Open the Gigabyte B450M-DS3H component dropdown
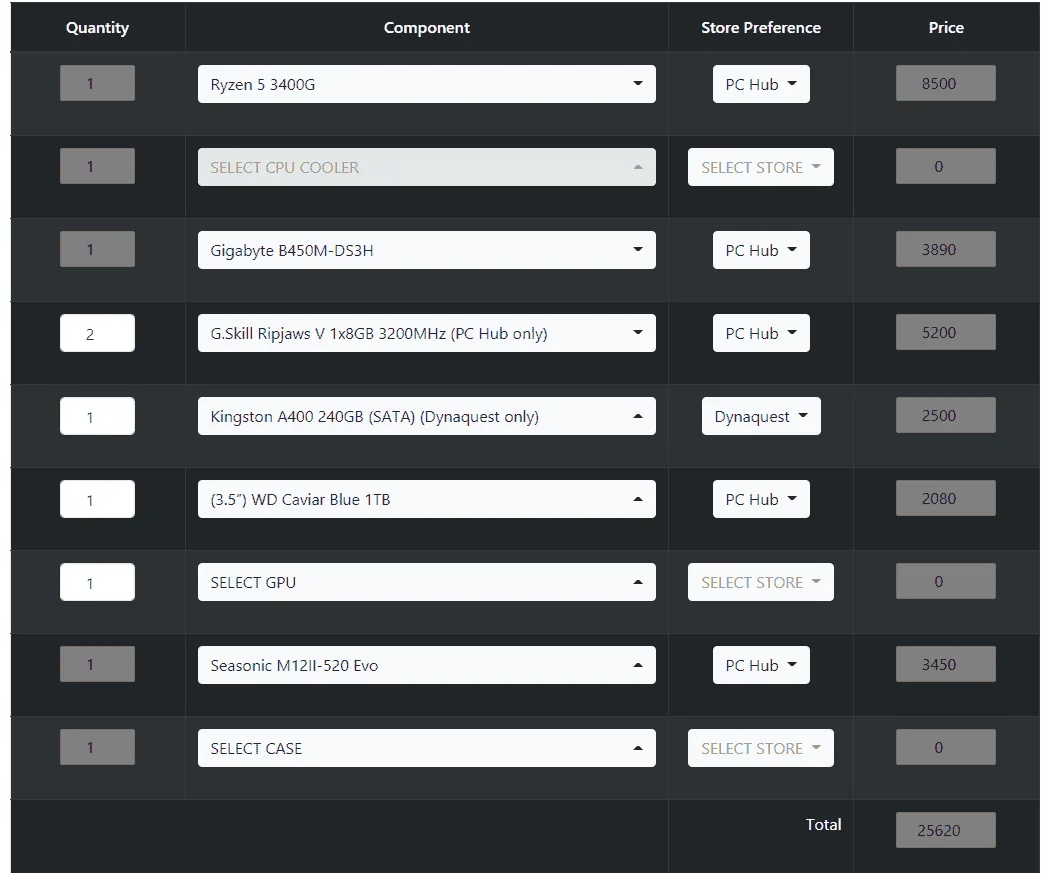This screenshot has width=1054, height=873. coord(426,250)
